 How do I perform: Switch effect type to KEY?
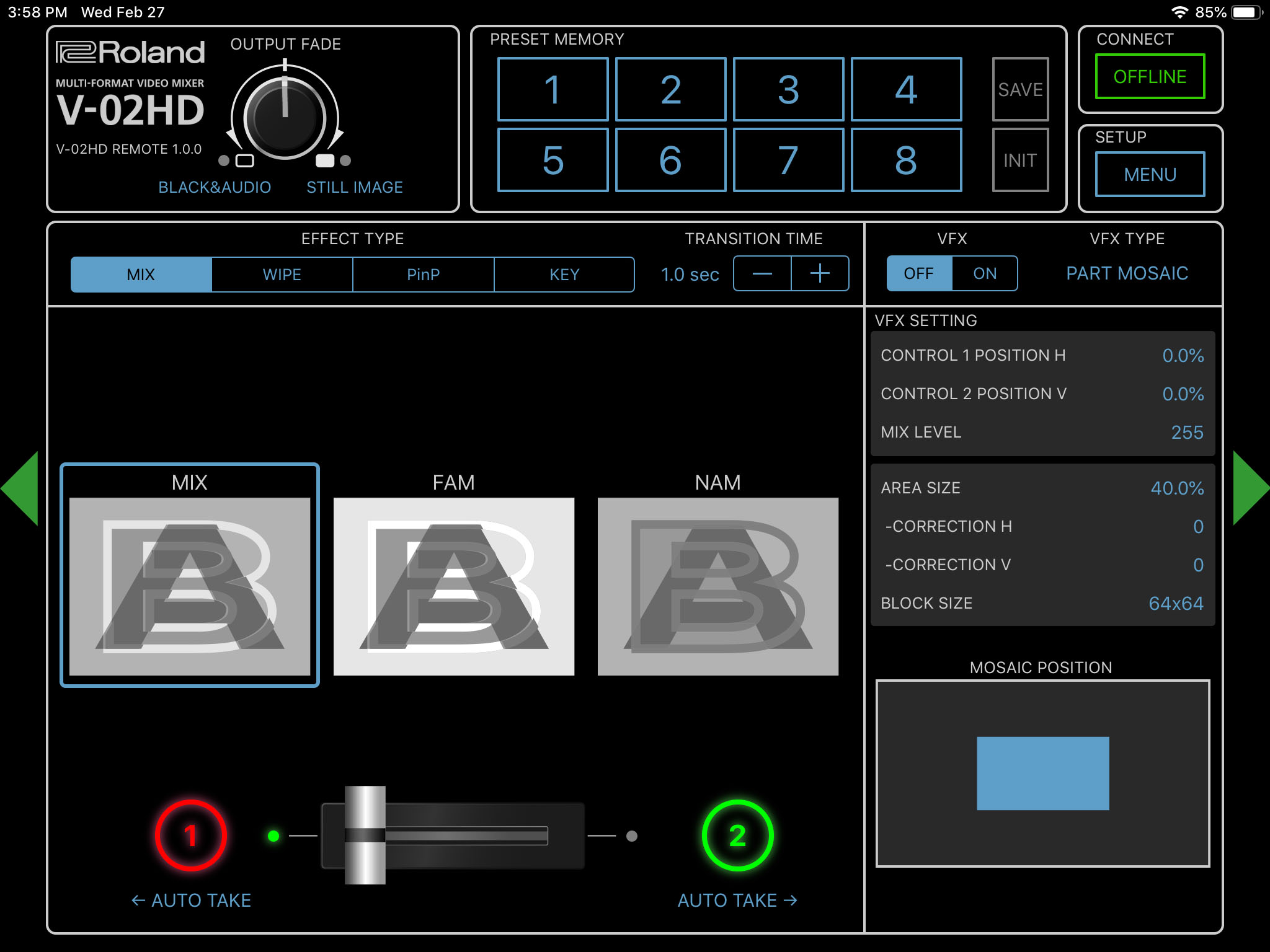(x=564, y=274)
